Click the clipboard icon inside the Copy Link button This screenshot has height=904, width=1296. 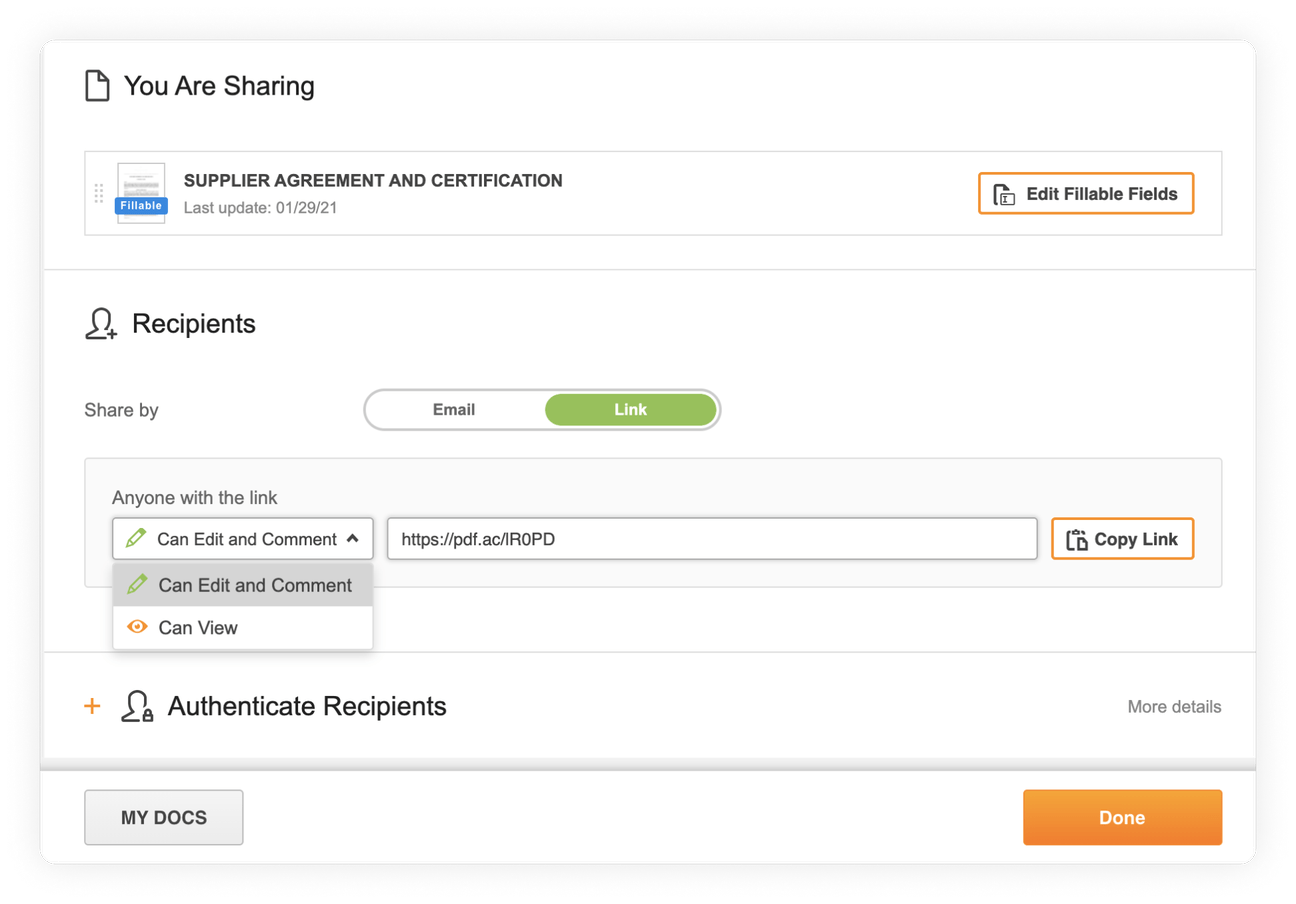point(1076,538)
